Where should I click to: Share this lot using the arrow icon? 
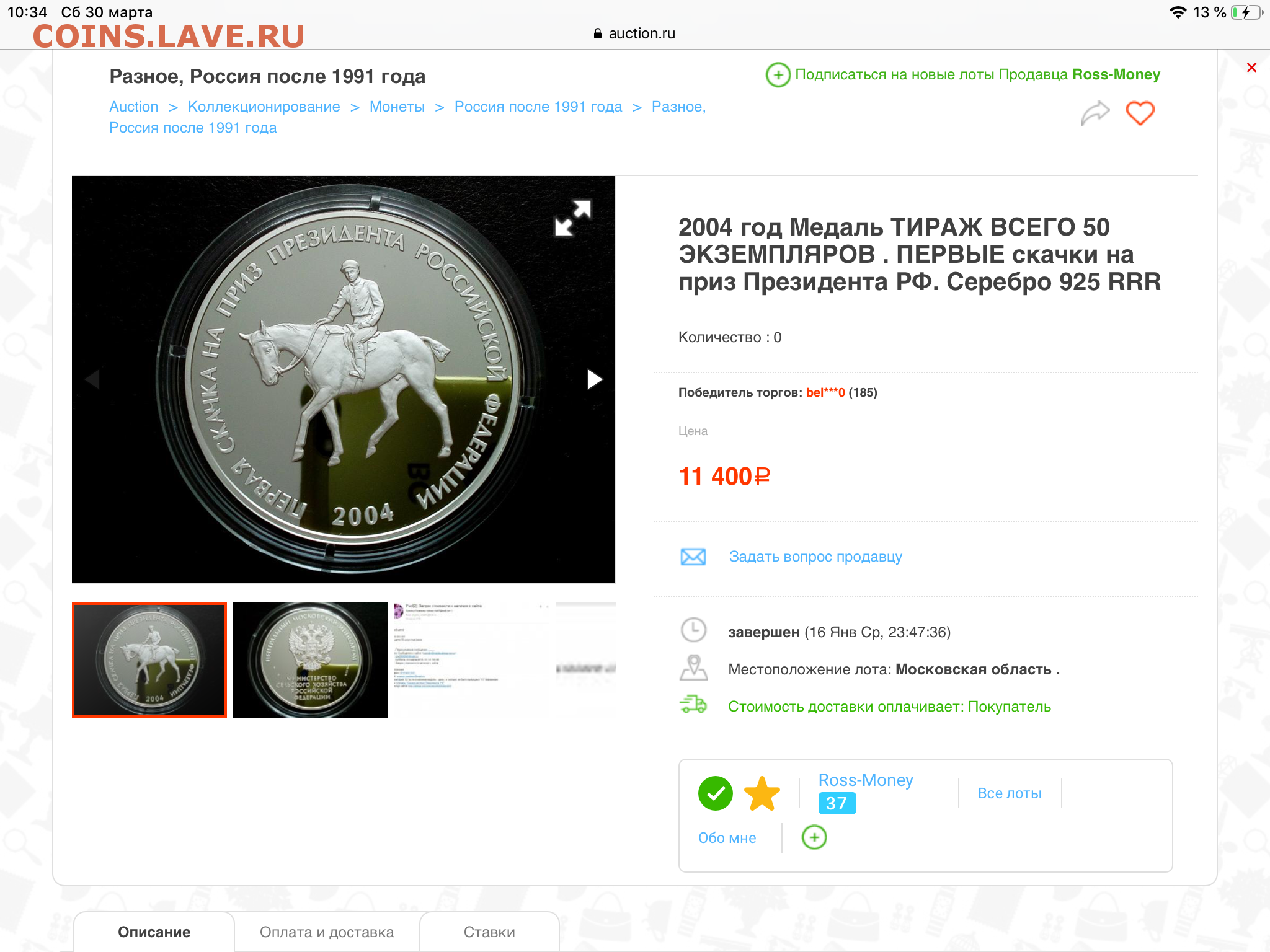(1095, 113)
